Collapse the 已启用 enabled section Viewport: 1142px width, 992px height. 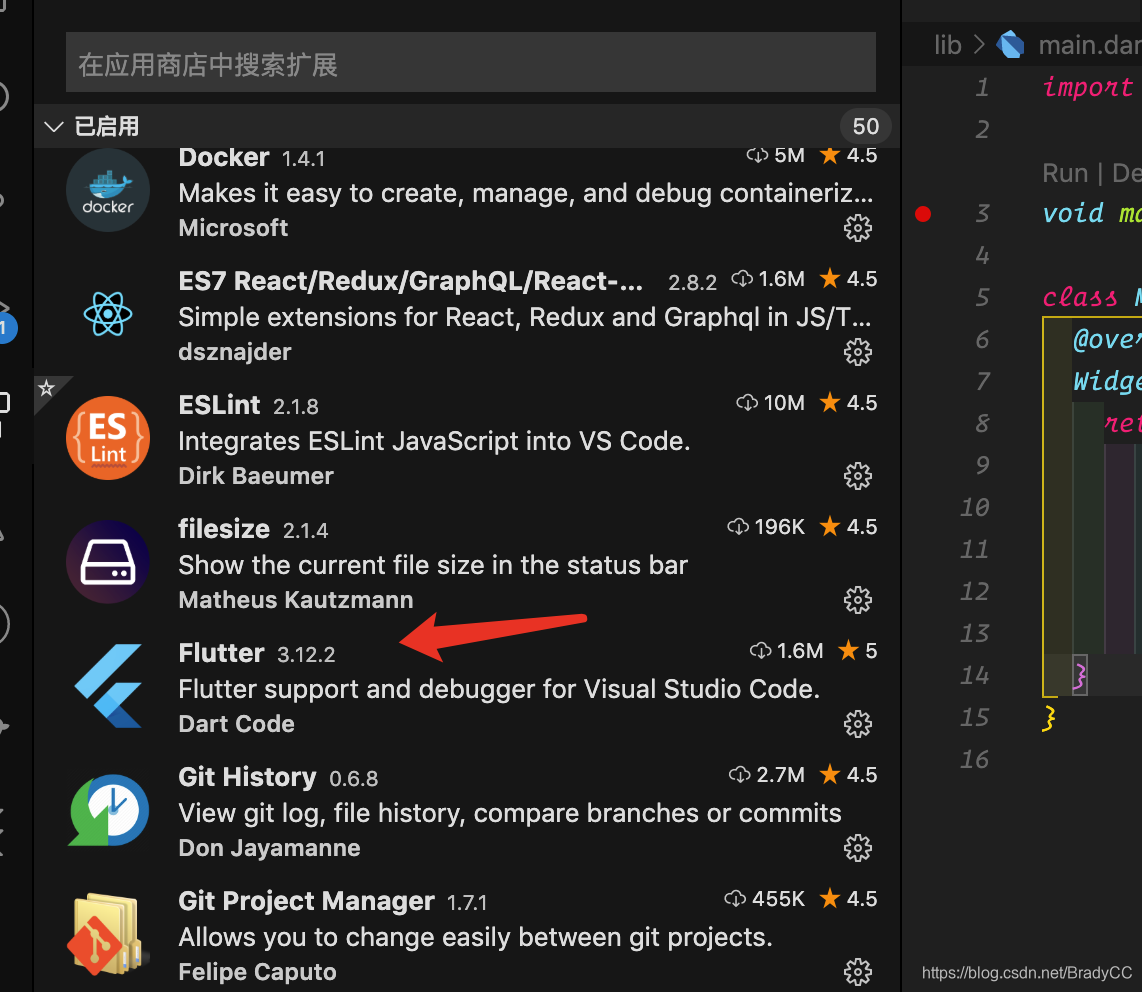(x=53, y=127)
